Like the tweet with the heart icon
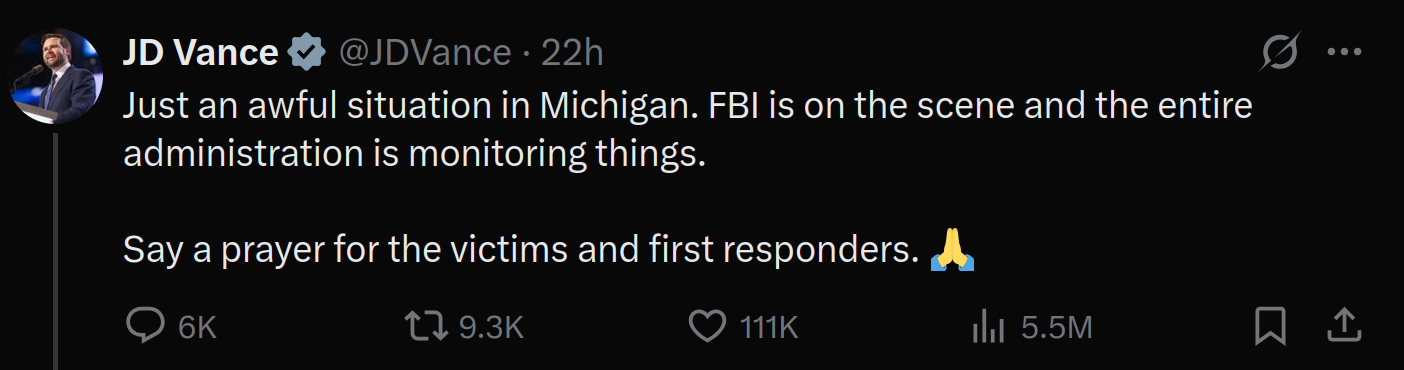This screenshot has width=1404, height=370. [x=708, y=326]
